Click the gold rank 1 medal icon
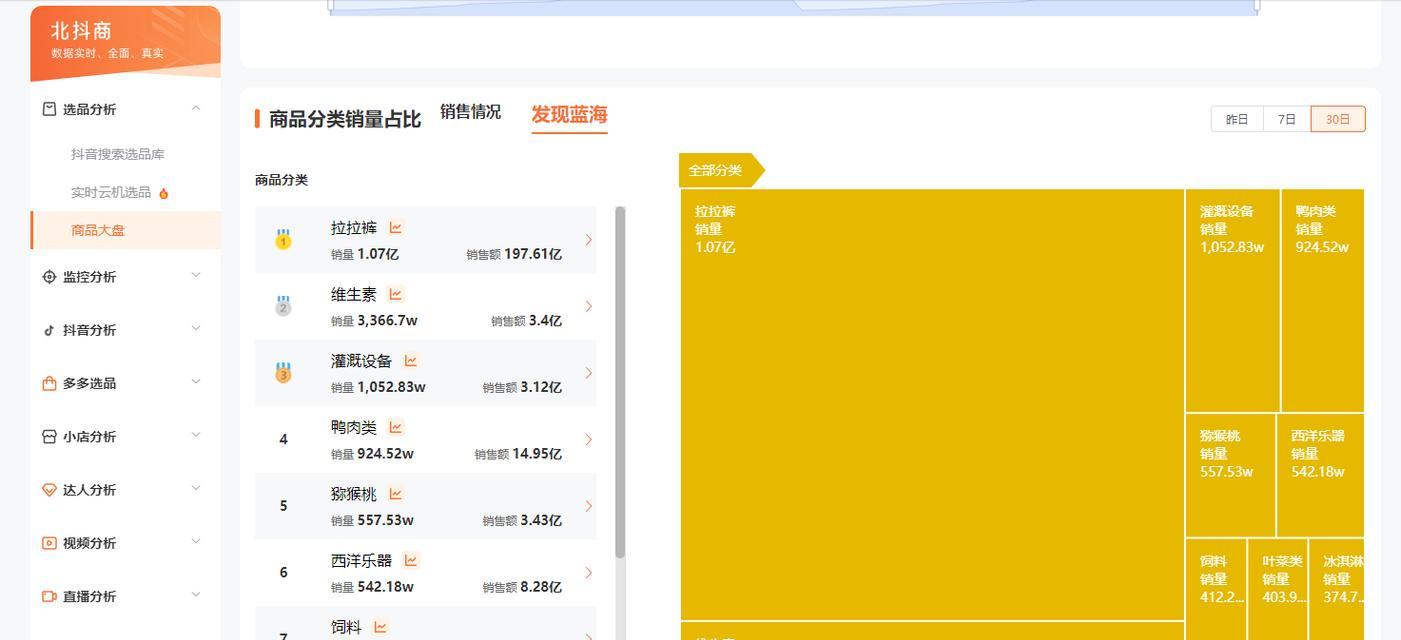Image resolution: width=1401 pixels, height=640 pixels. [283, 239]
